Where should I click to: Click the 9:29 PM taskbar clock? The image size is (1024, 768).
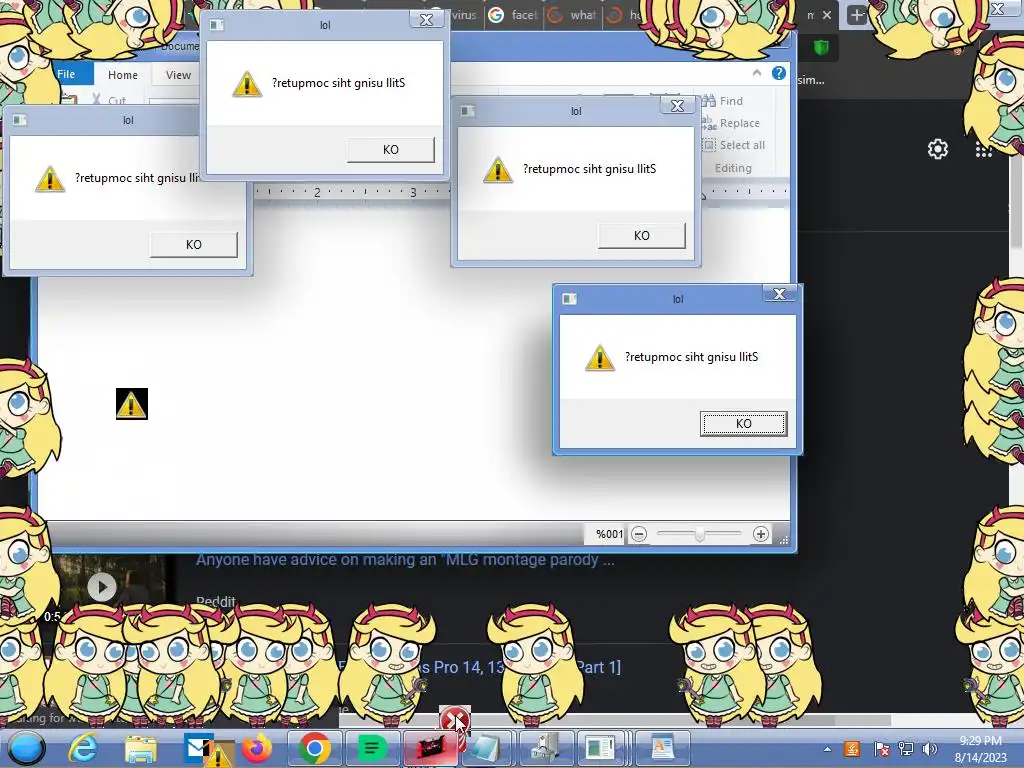[x=981, y=749]
